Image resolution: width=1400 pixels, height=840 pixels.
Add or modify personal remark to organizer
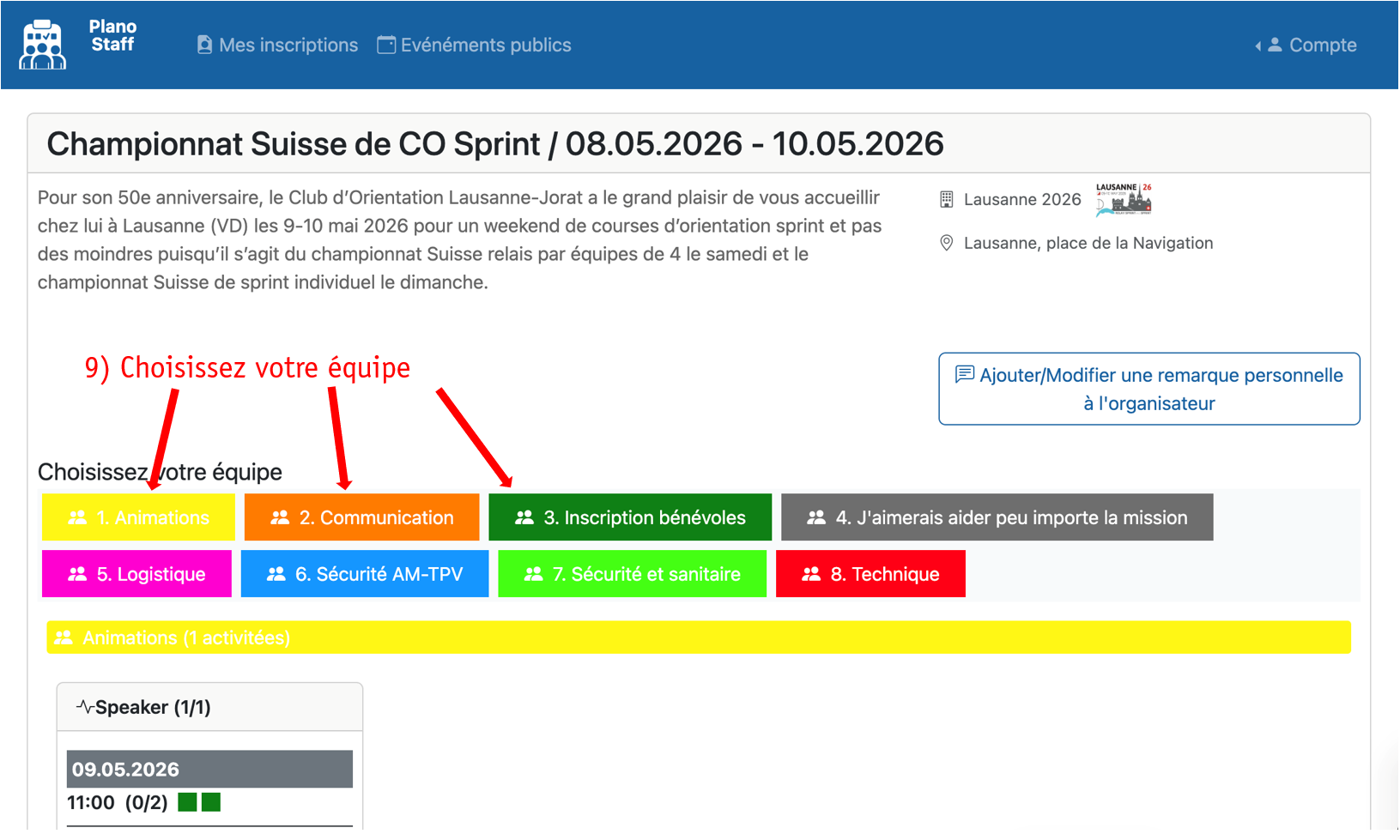coord(1148,389)
